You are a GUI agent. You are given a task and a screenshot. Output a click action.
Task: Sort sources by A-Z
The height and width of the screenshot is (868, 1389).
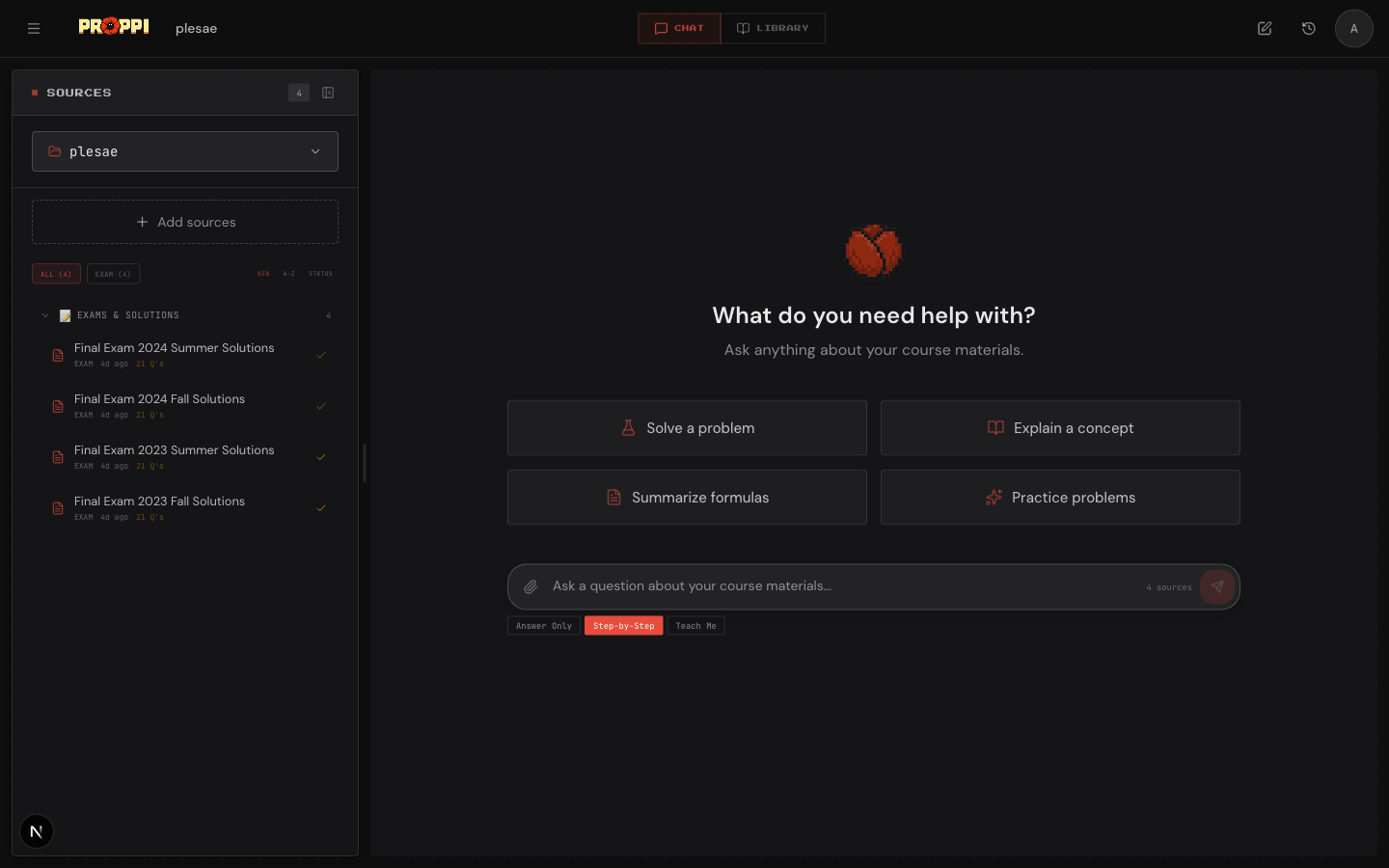287,273
